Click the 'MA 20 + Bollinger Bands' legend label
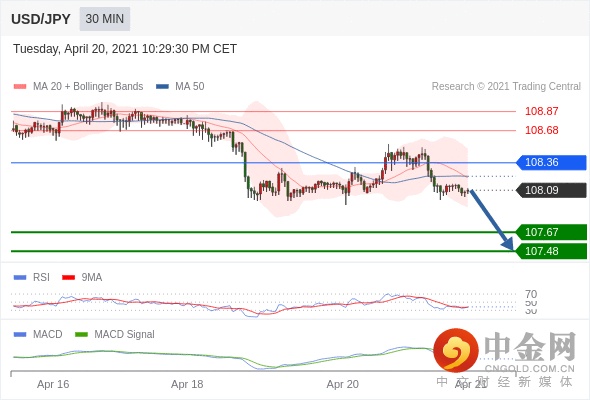 [x=88, y=87]
